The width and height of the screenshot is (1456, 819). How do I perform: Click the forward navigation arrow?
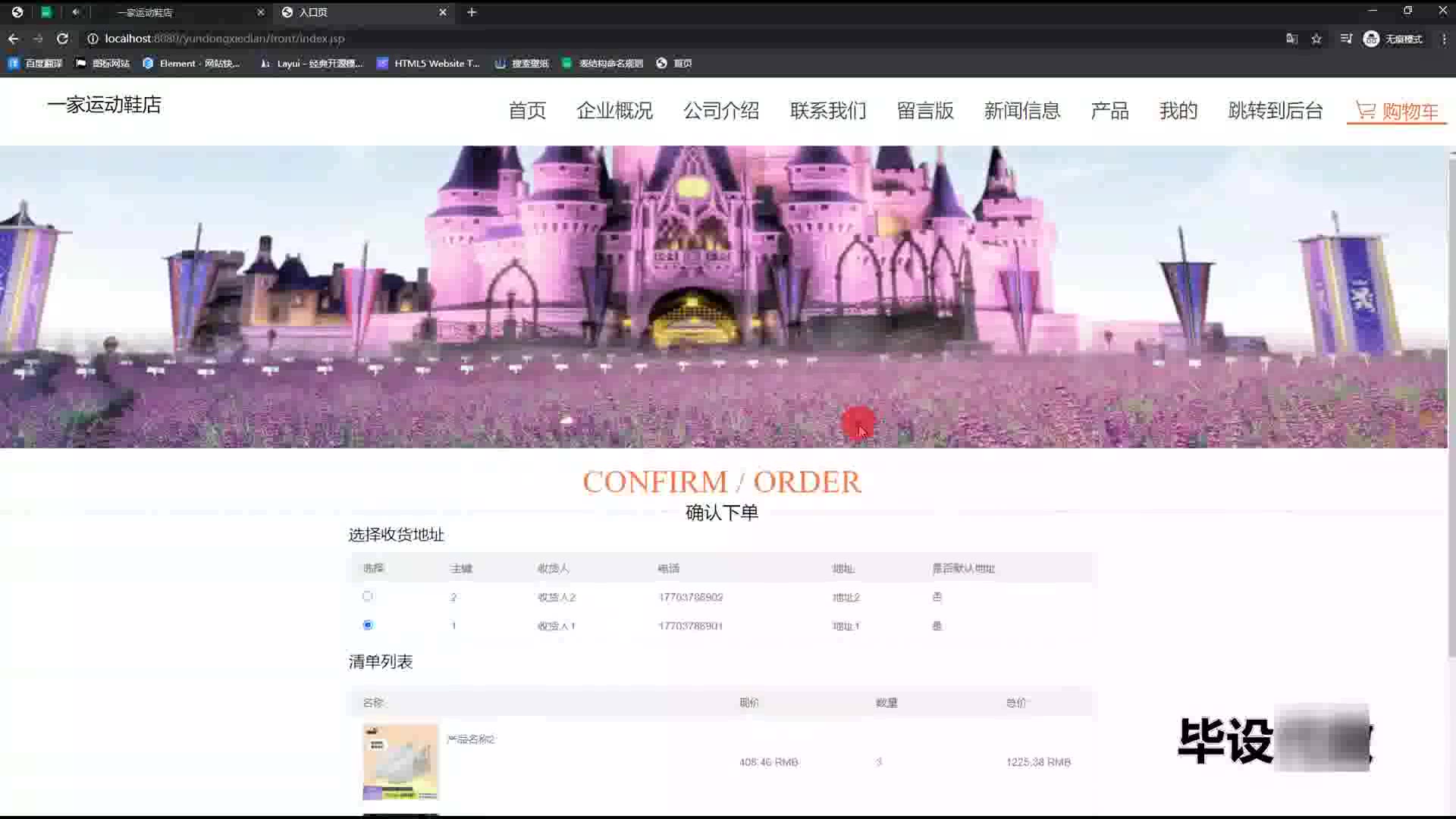pyautogui.click(x=38, y=39)
